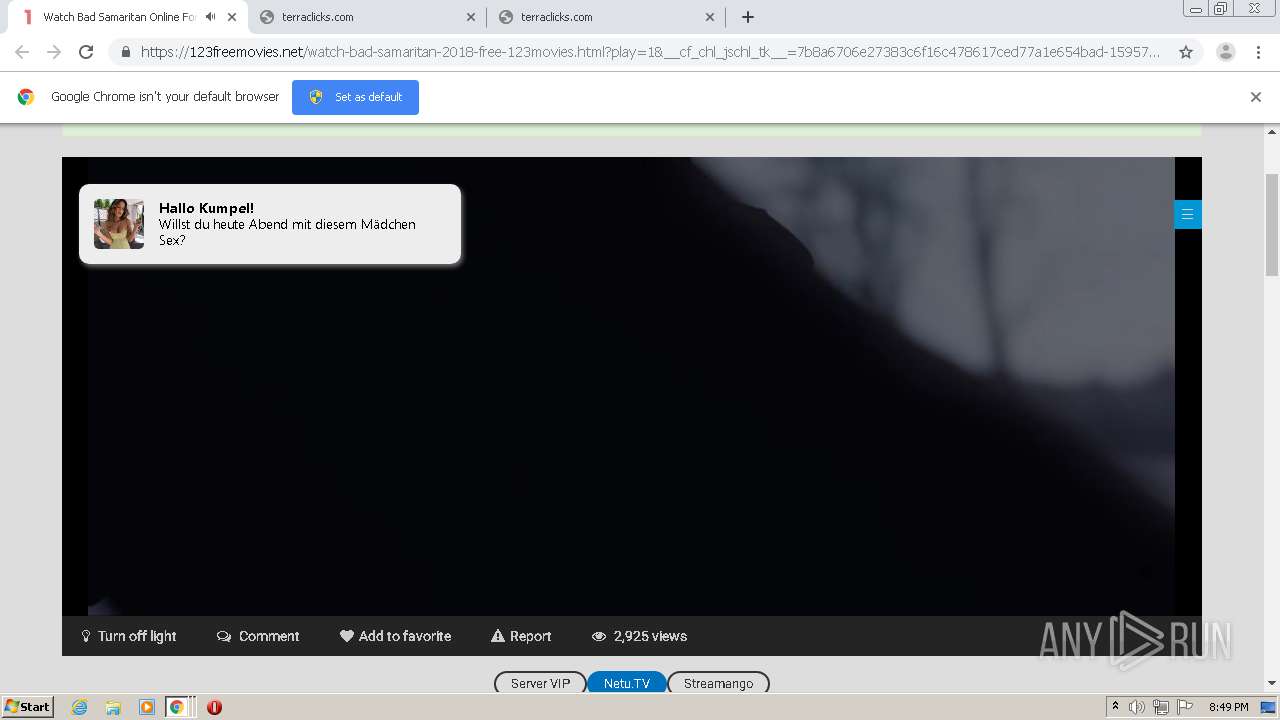Open the Windows Start menu

(28, 706)
